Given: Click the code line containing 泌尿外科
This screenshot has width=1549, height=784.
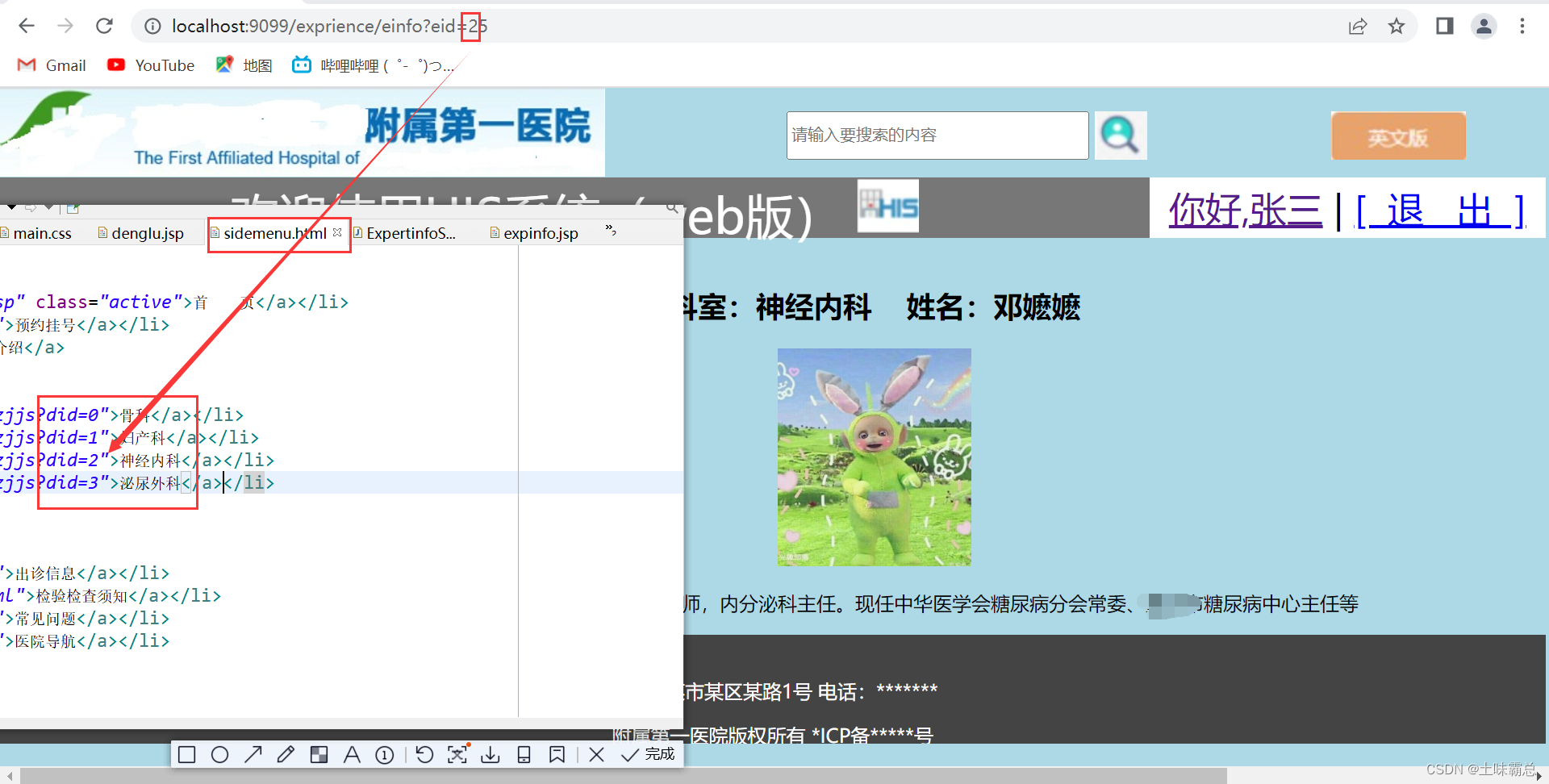Looking at the screenshot, I should pyautogui.click(x=137, y=482).
